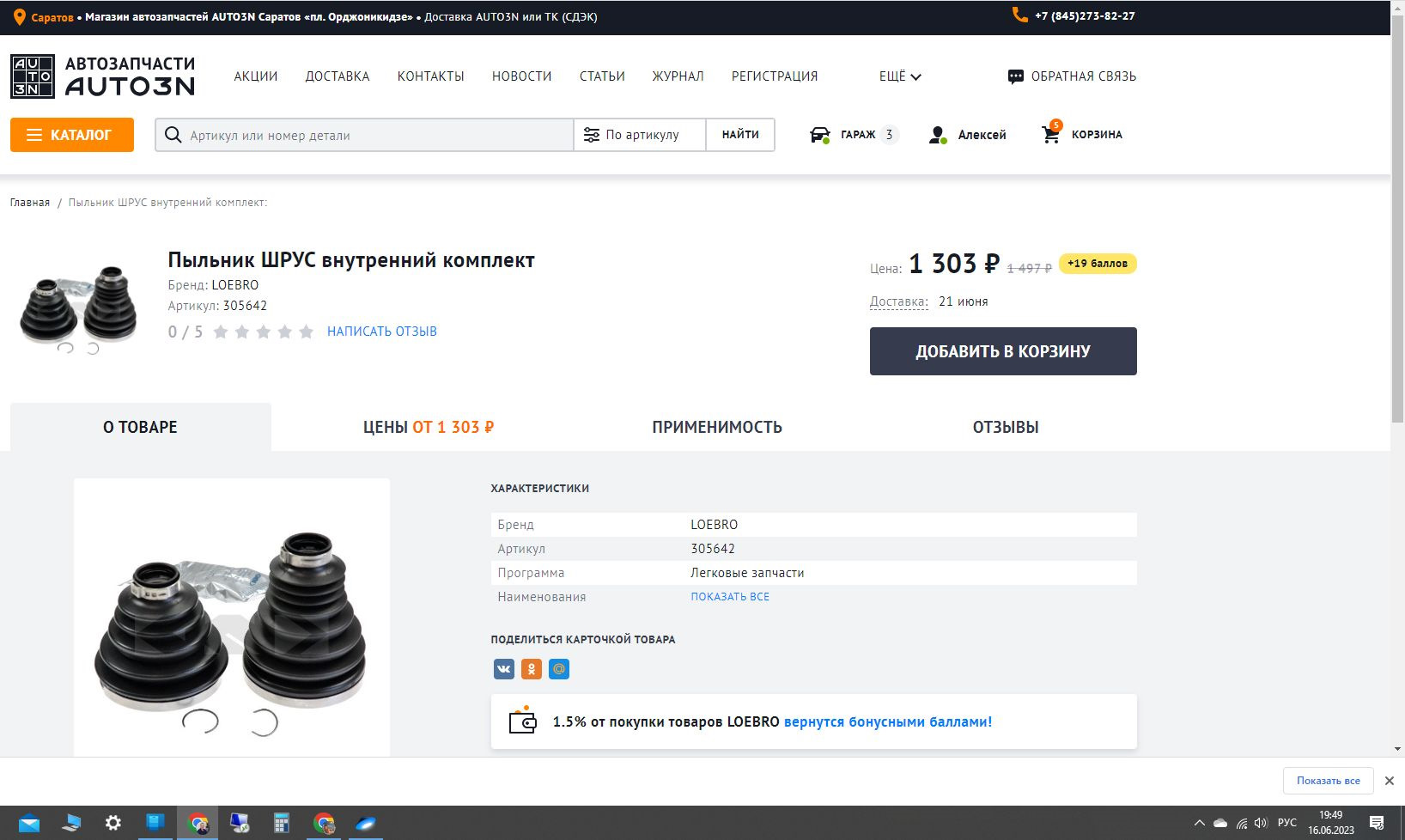Open the КАТАЛОГ menu
This screenshot has width=1405, height=840.
coord(72,135)
